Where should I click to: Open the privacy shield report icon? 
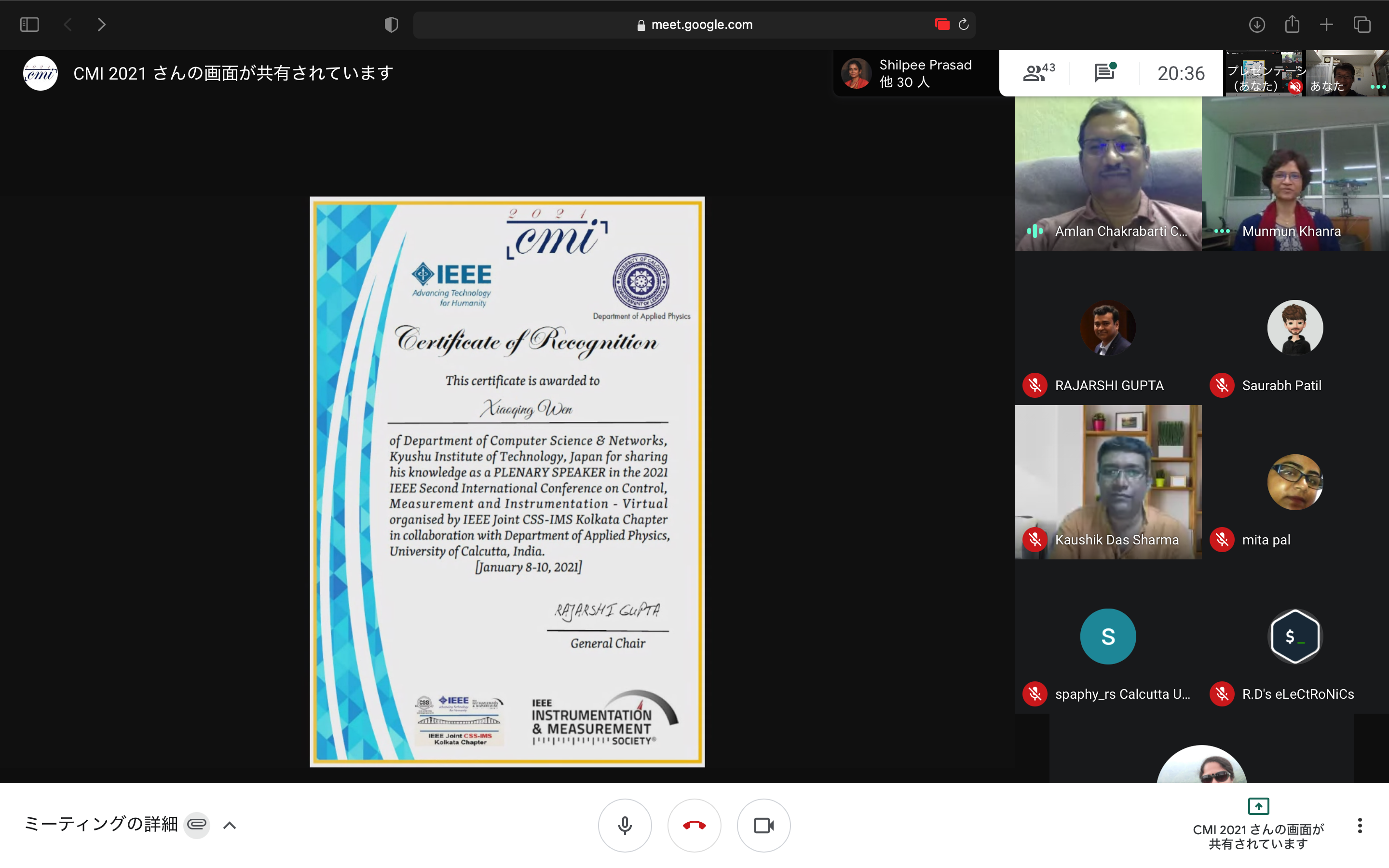[x=392, y=25]
